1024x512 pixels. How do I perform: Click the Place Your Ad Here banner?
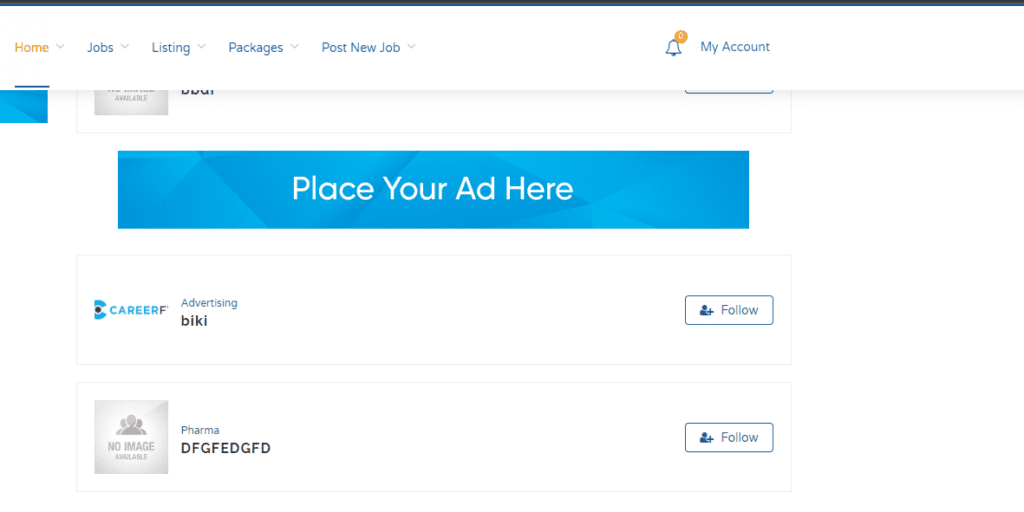(x=433, y=189)
